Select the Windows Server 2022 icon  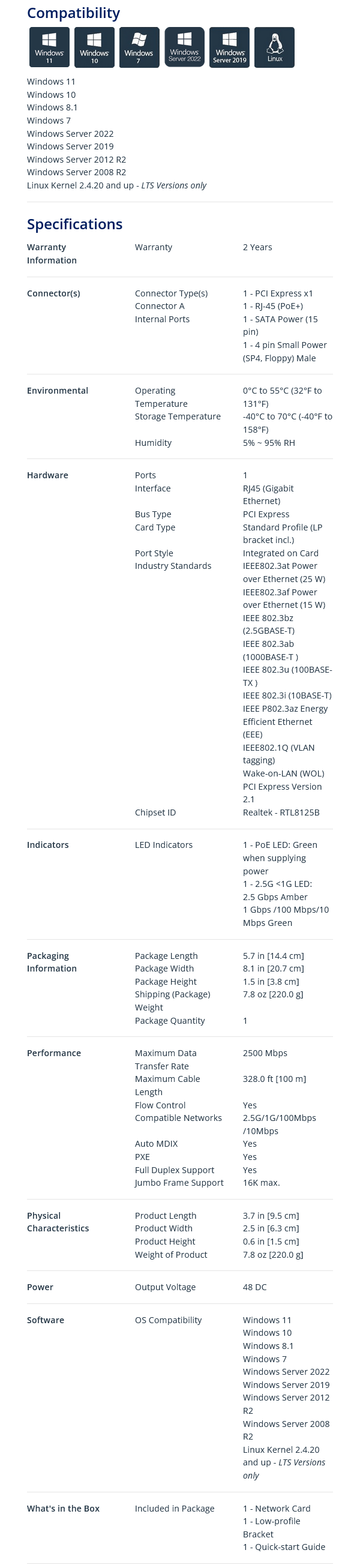tap(184, 47)
